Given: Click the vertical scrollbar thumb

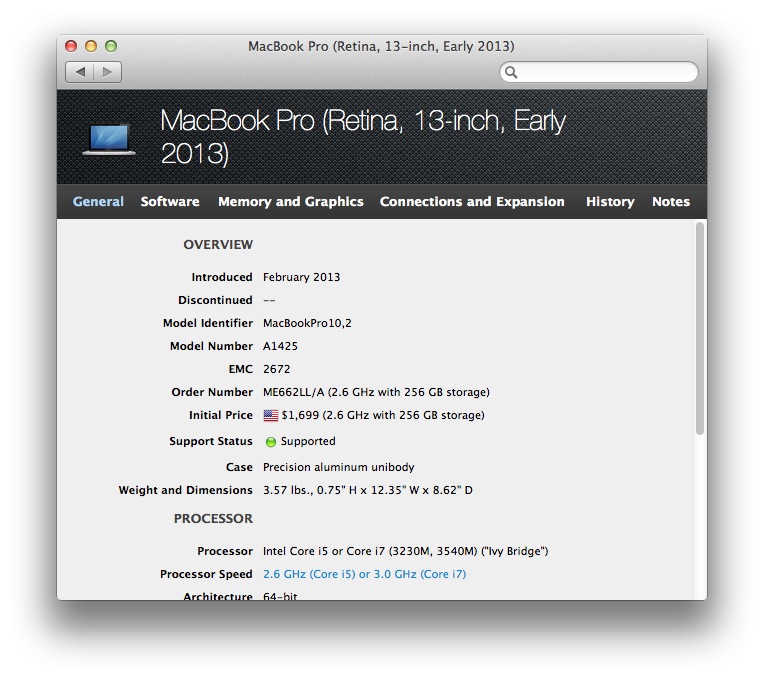Looking at the screenshot, I should tap(700, 328).
